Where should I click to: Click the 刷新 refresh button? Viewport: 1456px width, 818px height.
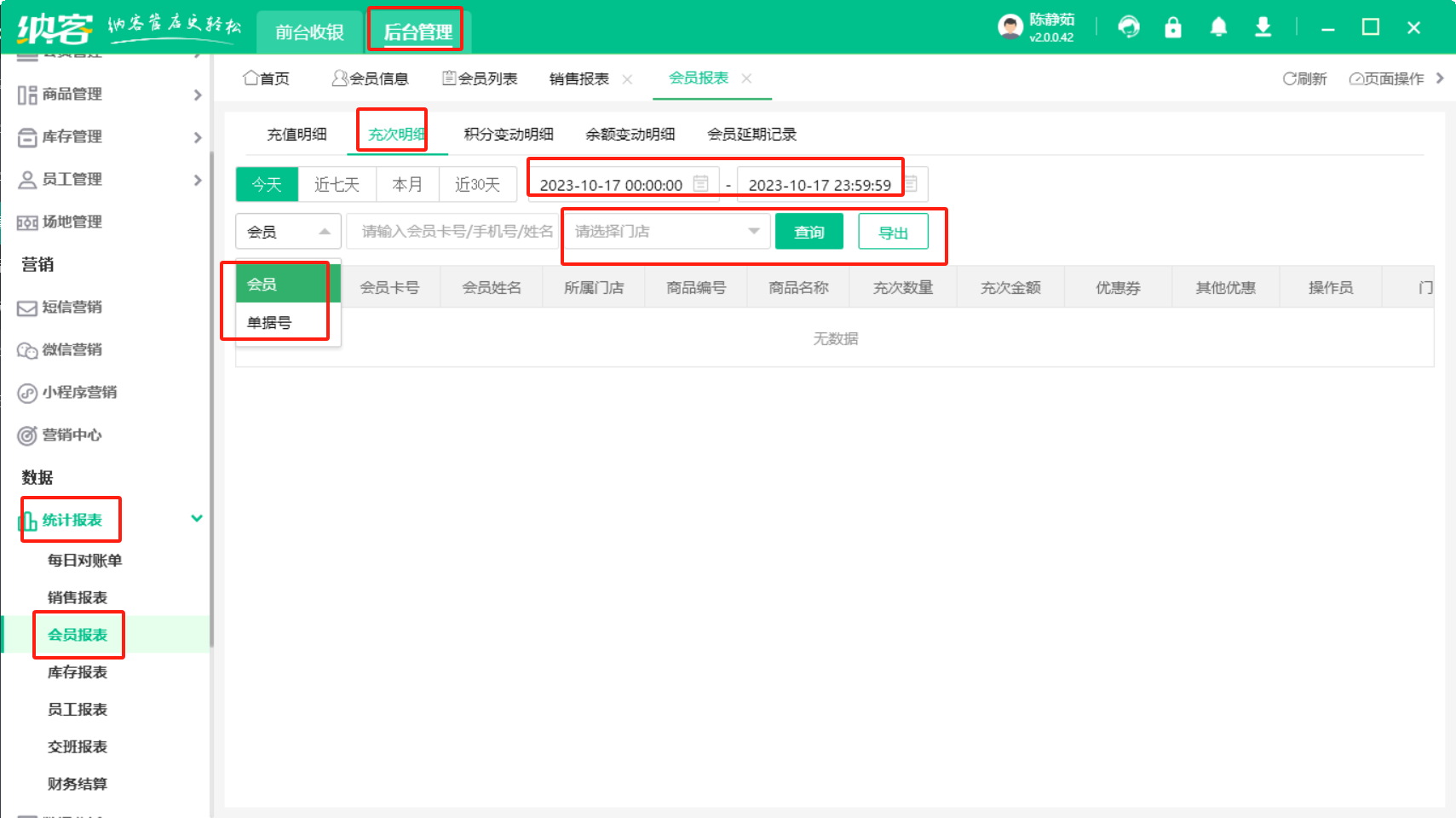tap(1304, 78)
